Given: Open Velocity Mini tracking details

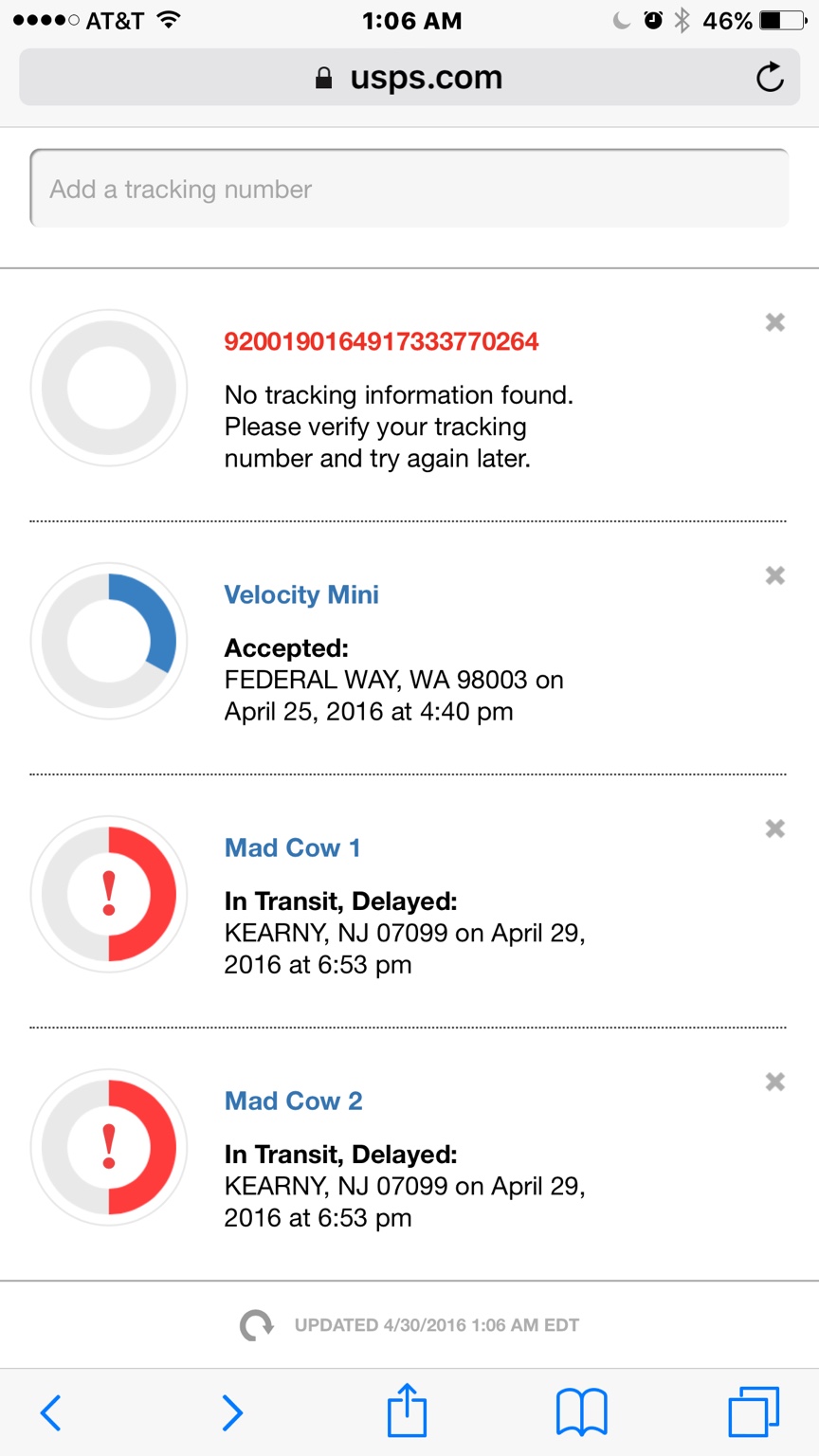Looking at the screenshot, I should pyautogui.click(x=301, y=595).
